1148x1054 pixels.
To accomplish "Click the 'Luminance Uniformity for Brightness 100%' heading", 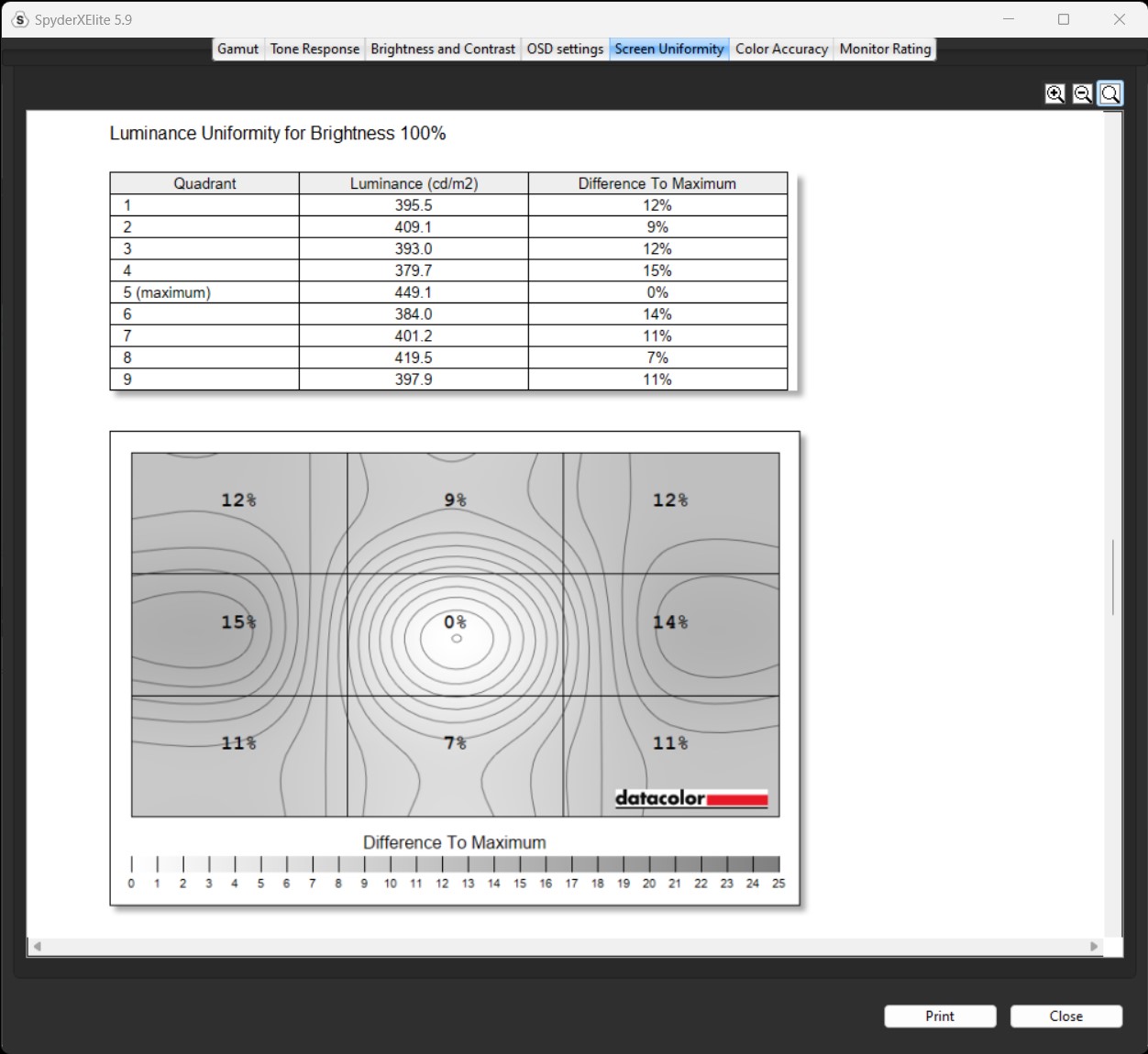I will (x=278, y=134).
